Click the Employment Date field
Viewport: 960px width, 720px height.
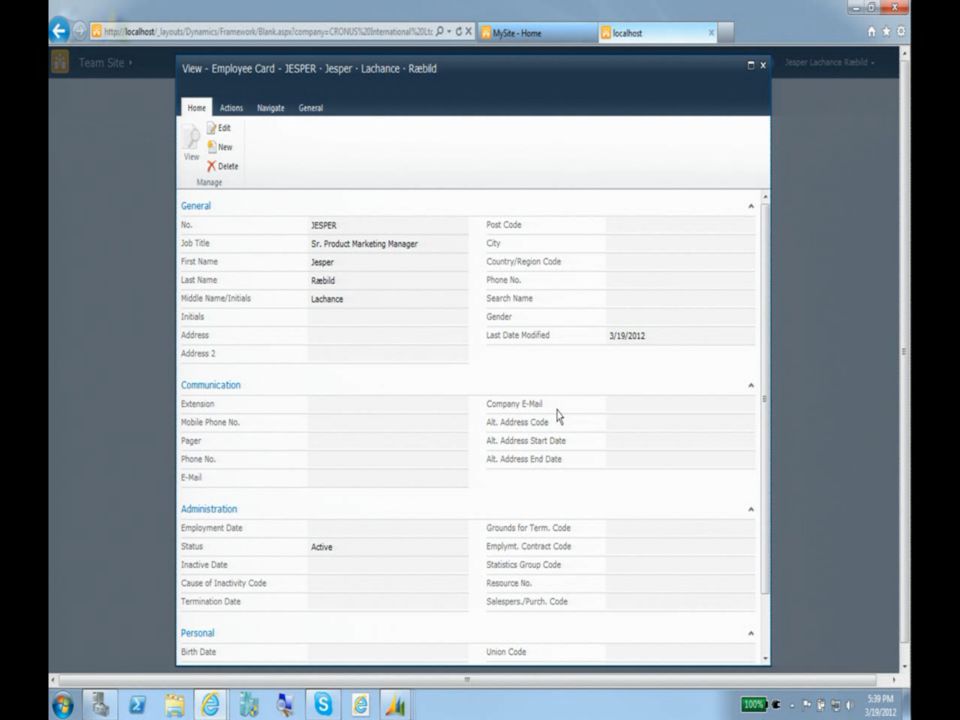click(x=388, y=528)
